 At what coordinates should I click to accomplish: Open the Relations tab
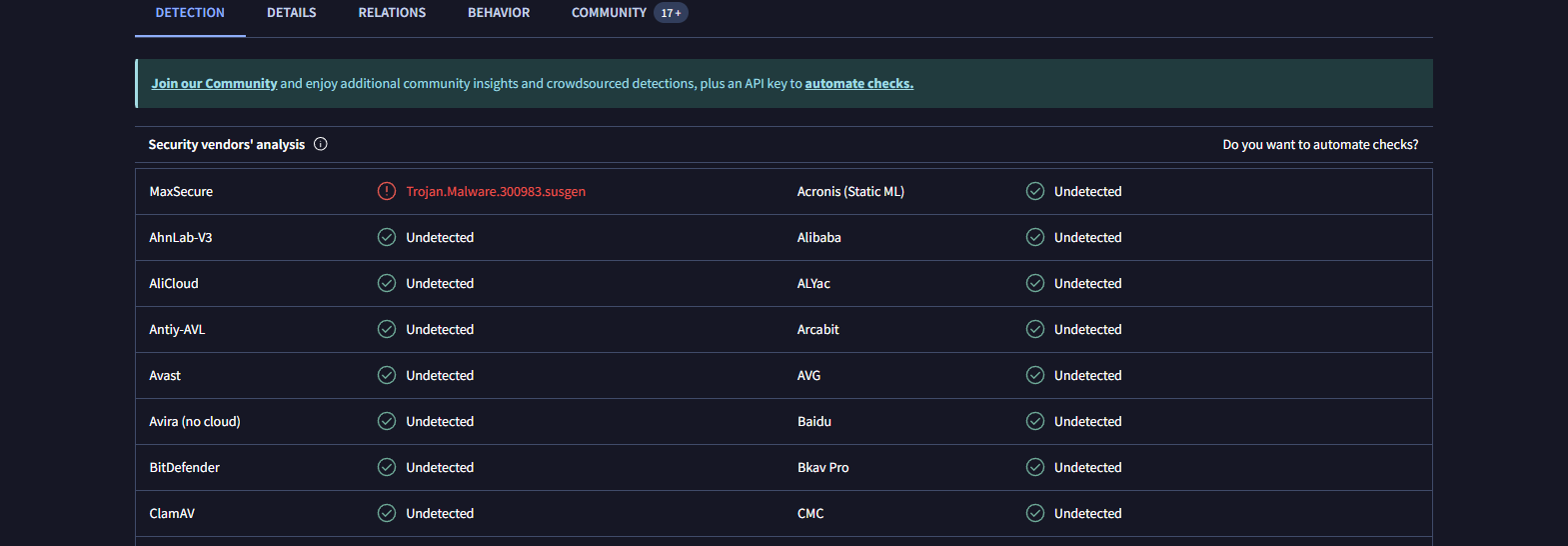tap(392, 13)
